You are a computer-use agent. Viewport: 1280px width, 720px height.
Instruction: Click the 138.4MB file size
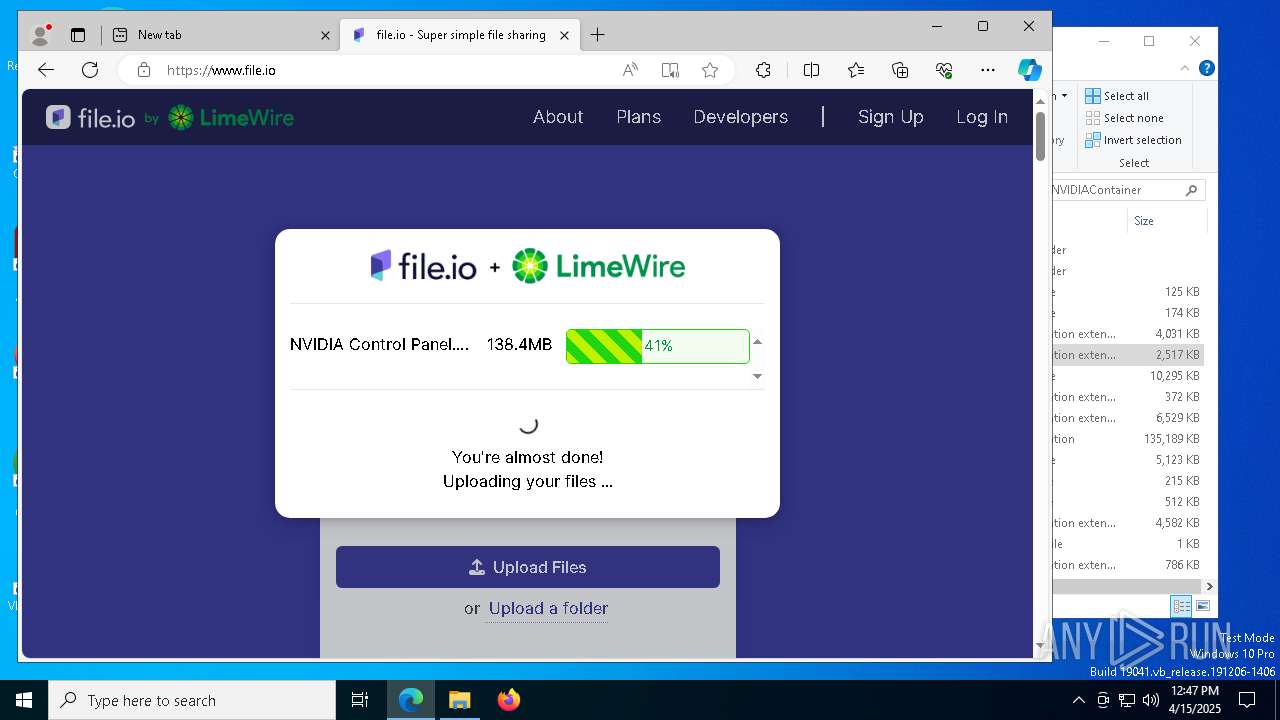tap(519, 344)
